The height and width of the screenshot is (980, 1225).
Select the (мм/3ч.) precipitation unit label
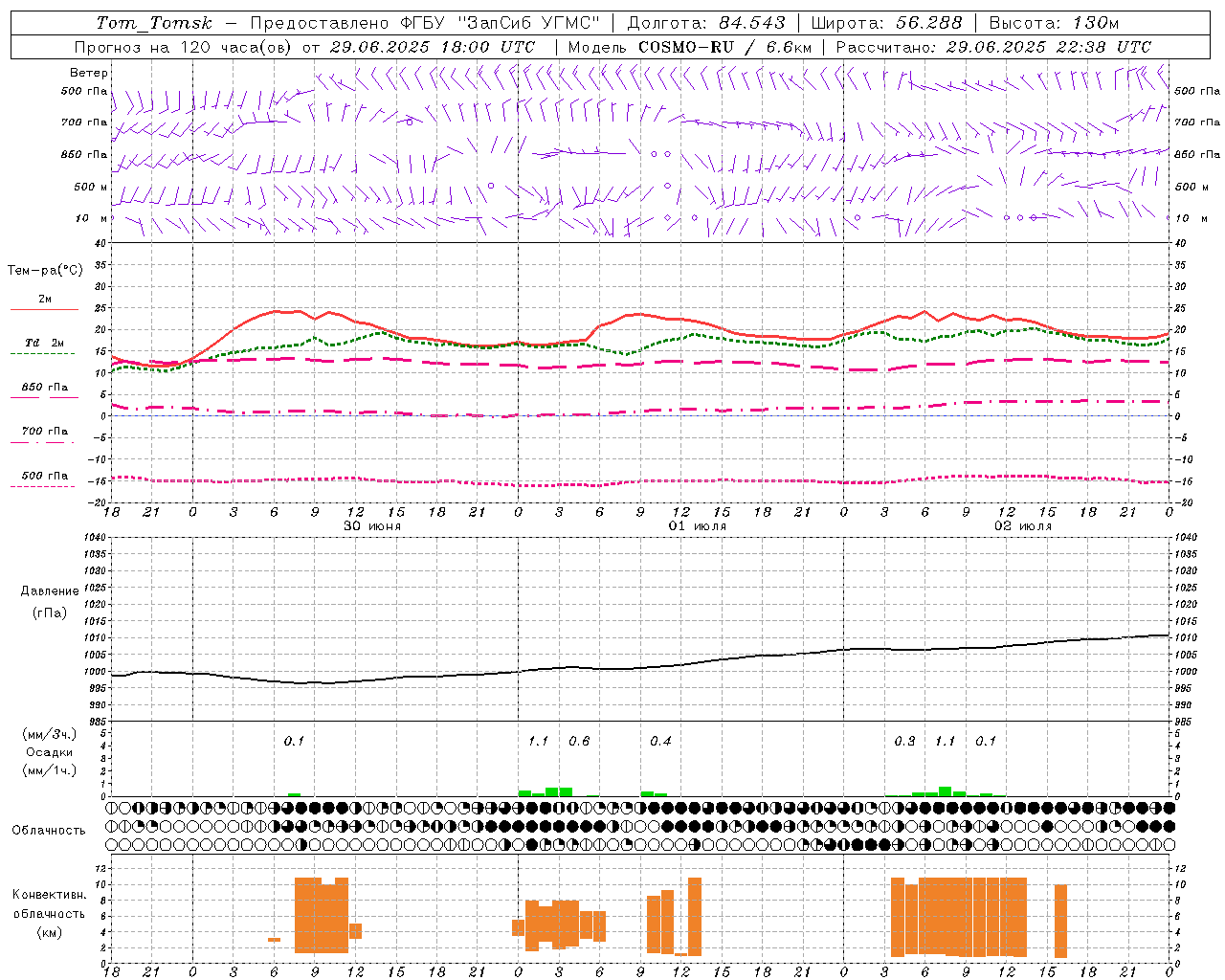click(x=49, y=734)
